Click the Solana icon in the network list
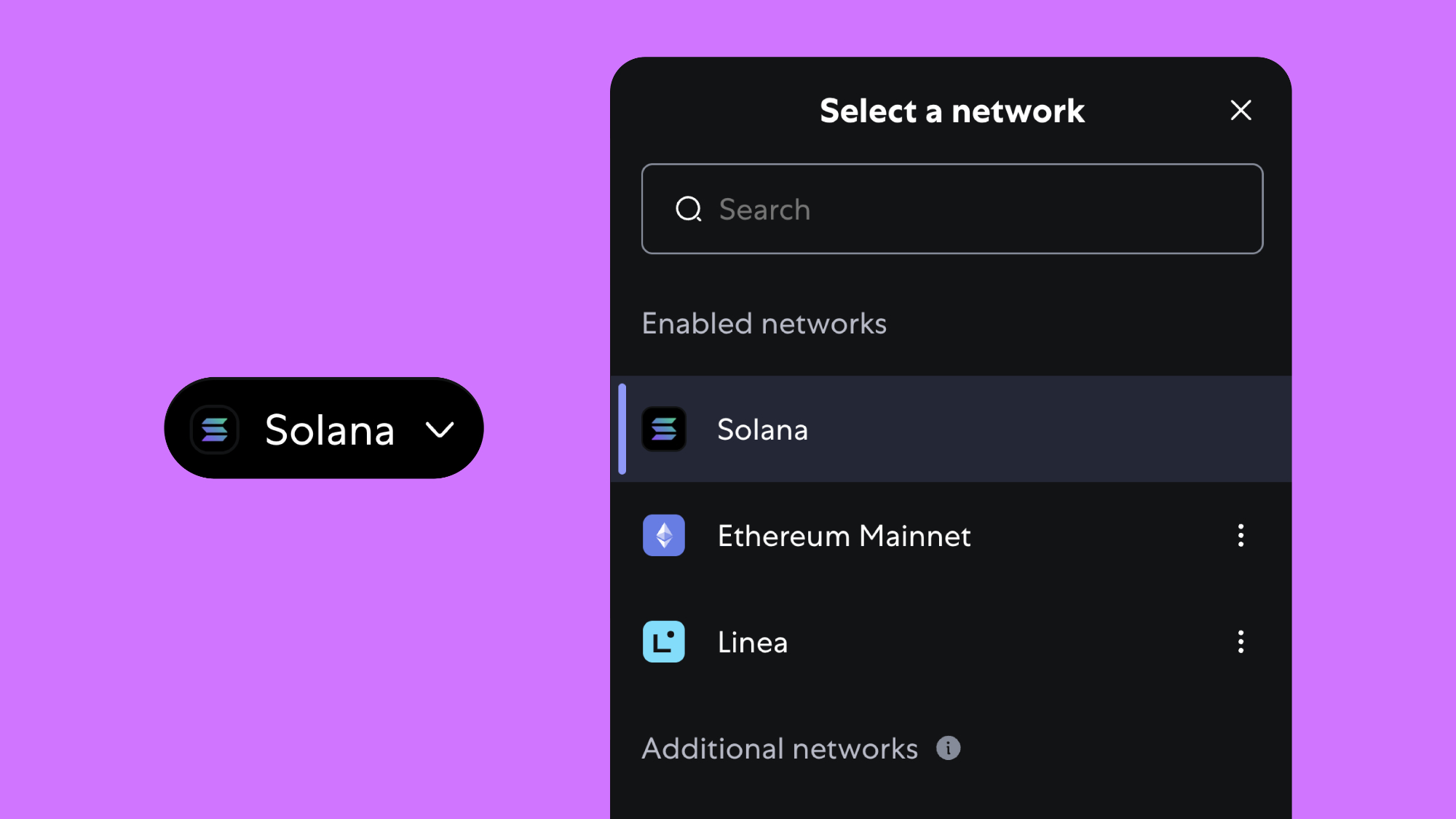1456x819 pixels. click(664, 430)
